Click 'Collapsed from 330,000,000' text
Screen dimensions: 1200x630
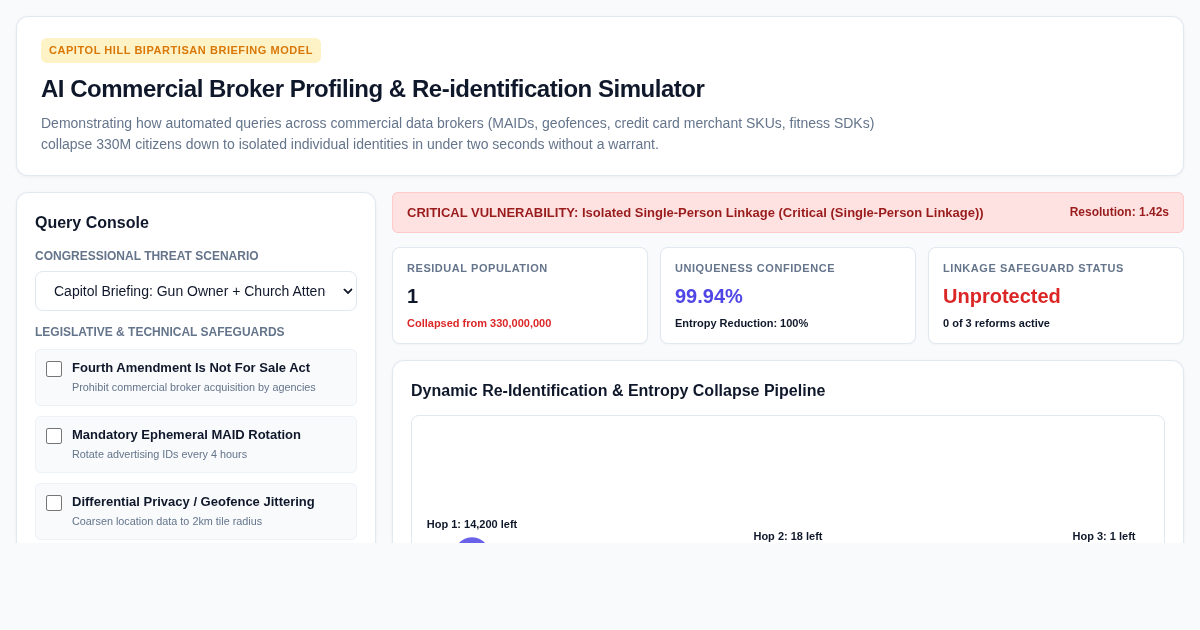pyautogui.click(x=479, y=323)
